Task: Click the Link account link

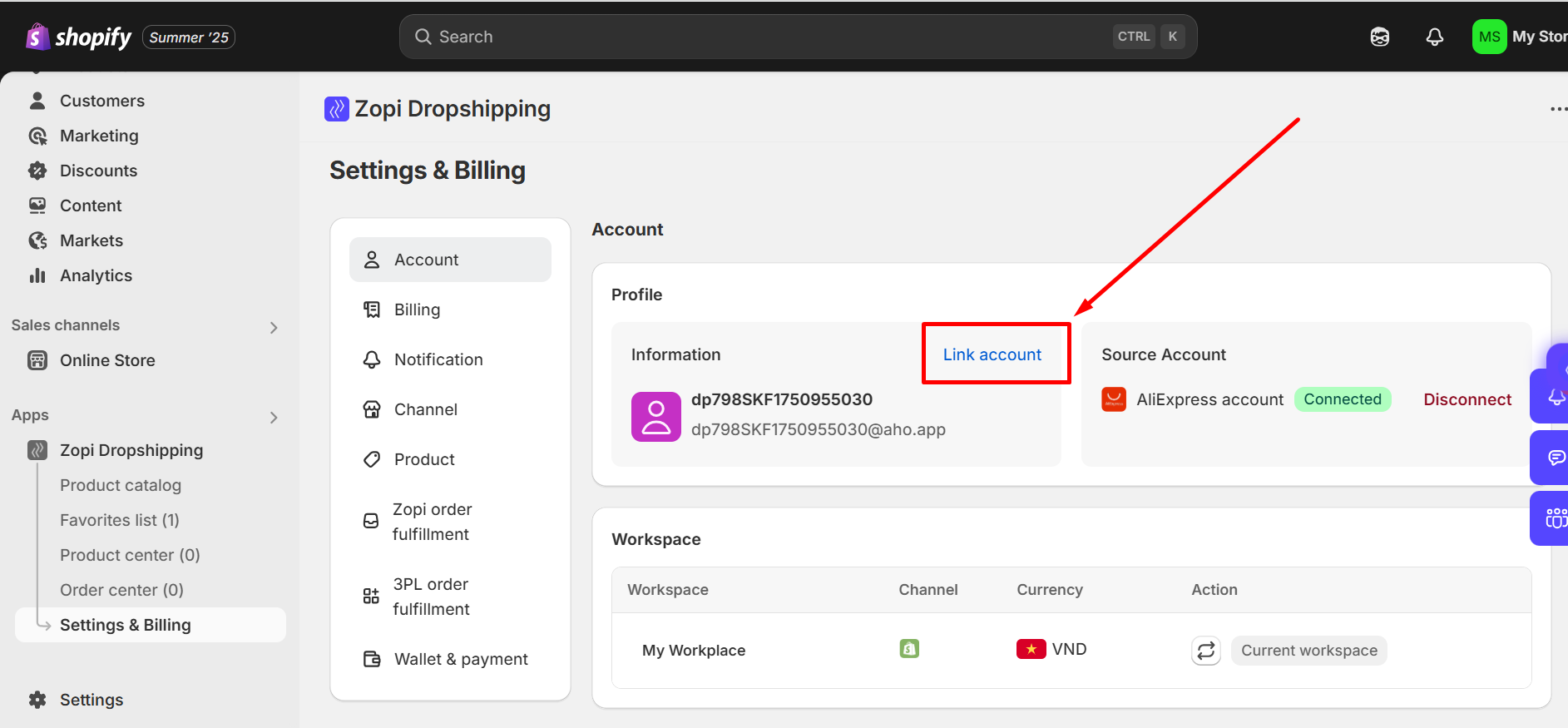Action: click(992, 354)
